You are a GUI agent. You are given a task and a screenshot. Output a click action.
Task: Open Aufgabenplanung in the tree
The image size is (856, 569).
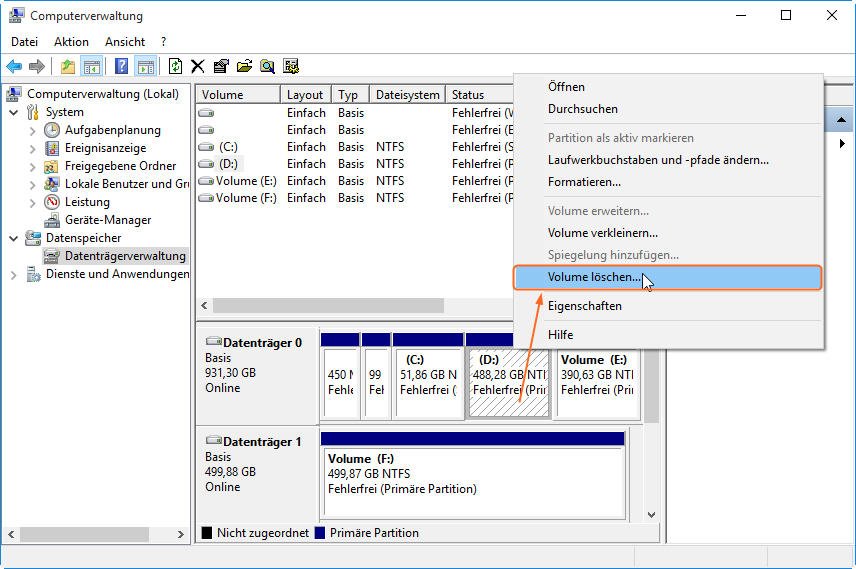(112, 130)
